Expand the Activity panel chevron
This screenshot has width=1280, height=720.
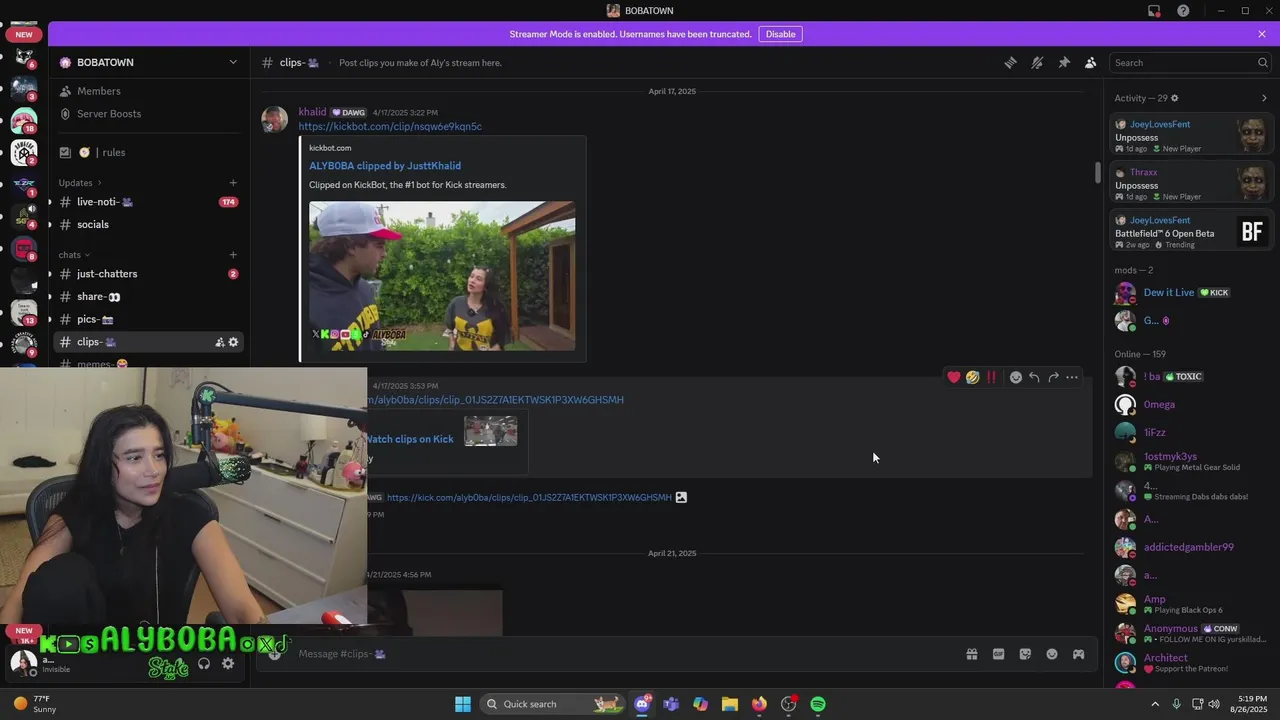1264,98
